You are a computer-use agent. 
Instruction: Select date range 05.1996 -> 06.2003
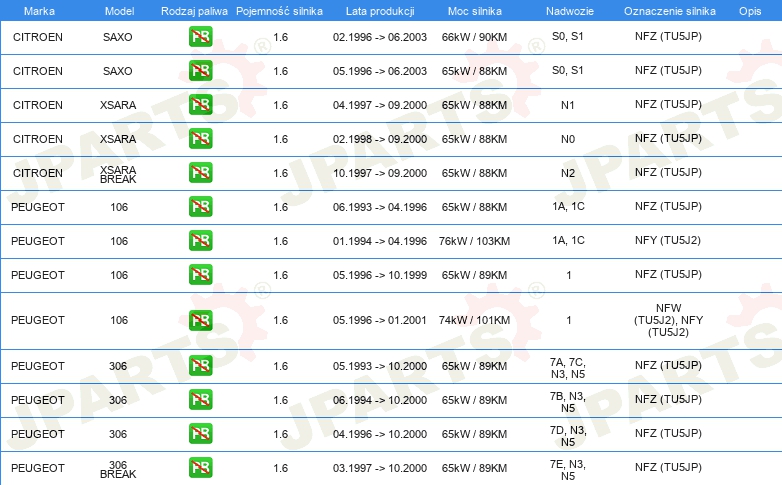tap(380, 71)
